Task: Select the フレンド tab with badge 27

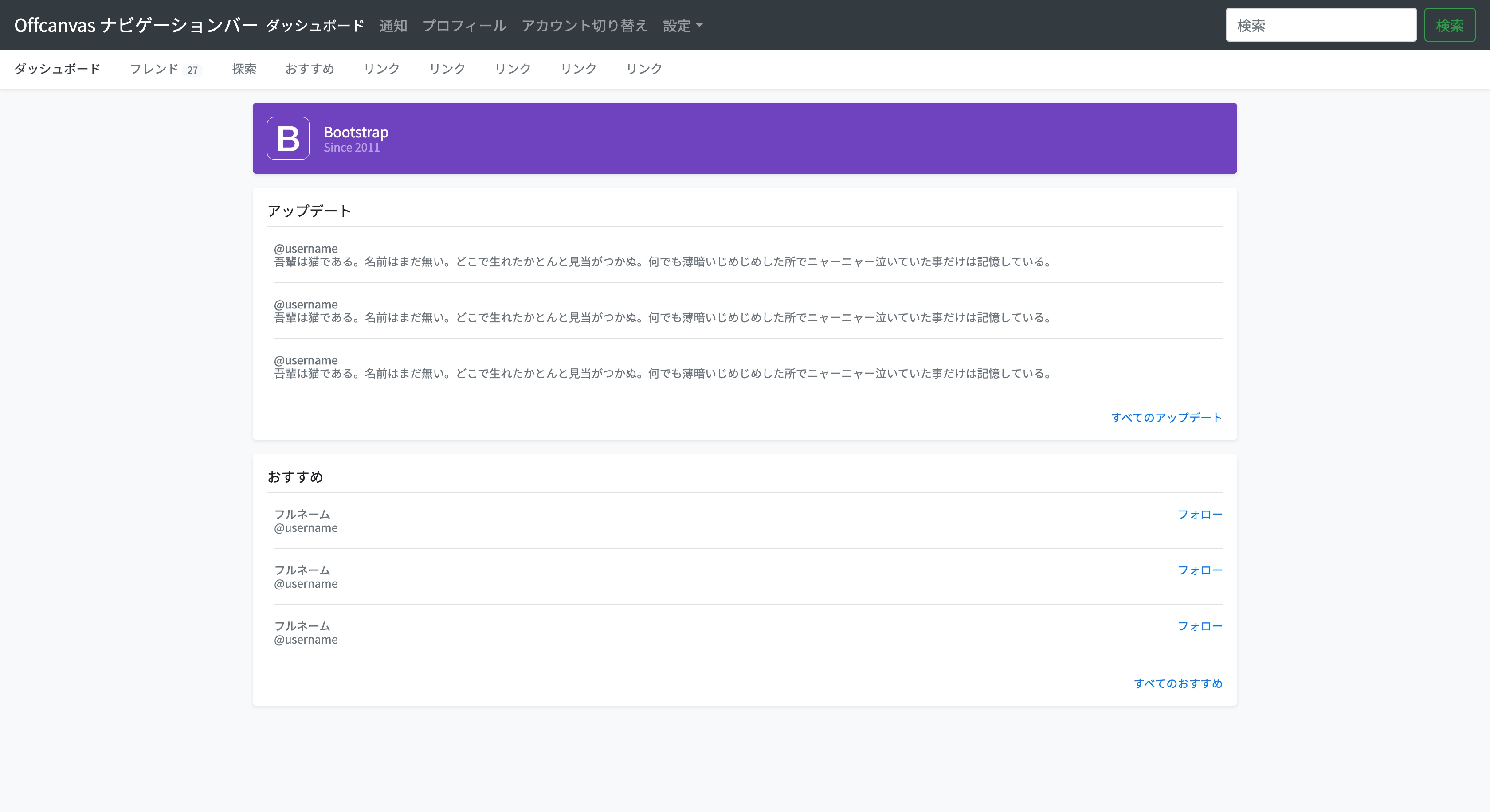Action: pyautogui.click(x=164, y=69)
